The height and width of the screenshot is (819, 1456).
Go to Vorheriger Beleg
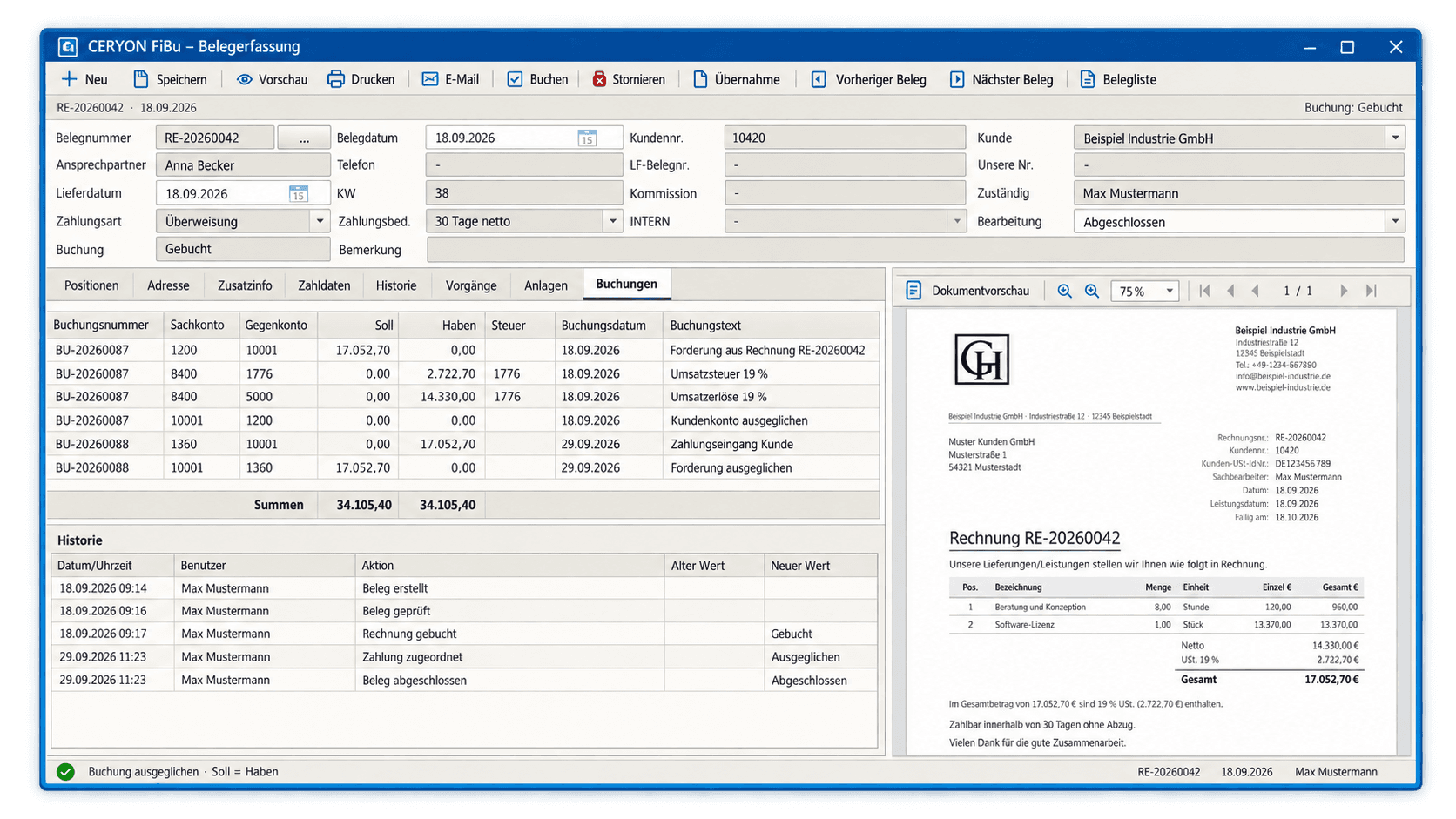point(869,79)
